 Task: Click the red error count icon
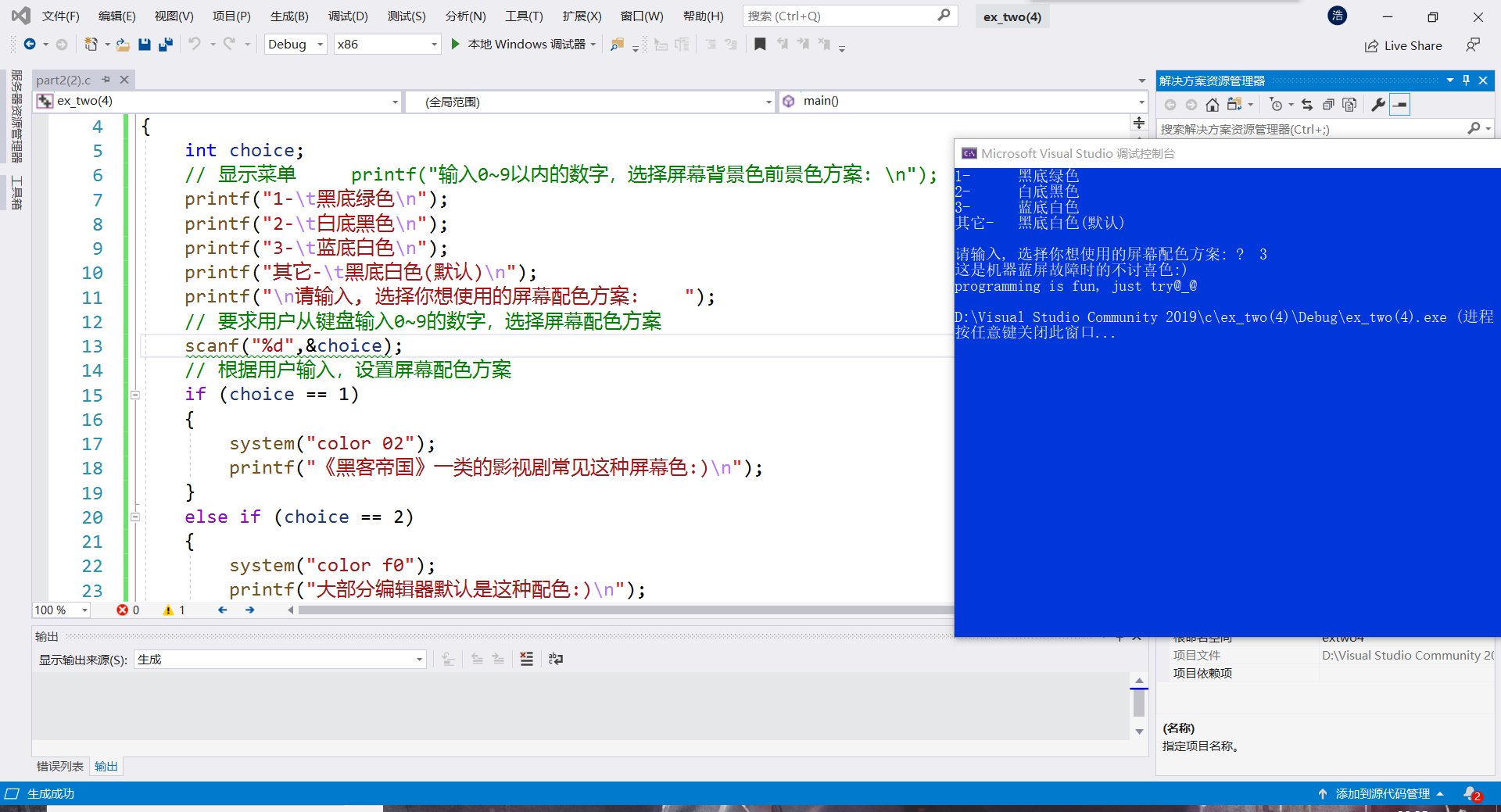tap(123, 610)
